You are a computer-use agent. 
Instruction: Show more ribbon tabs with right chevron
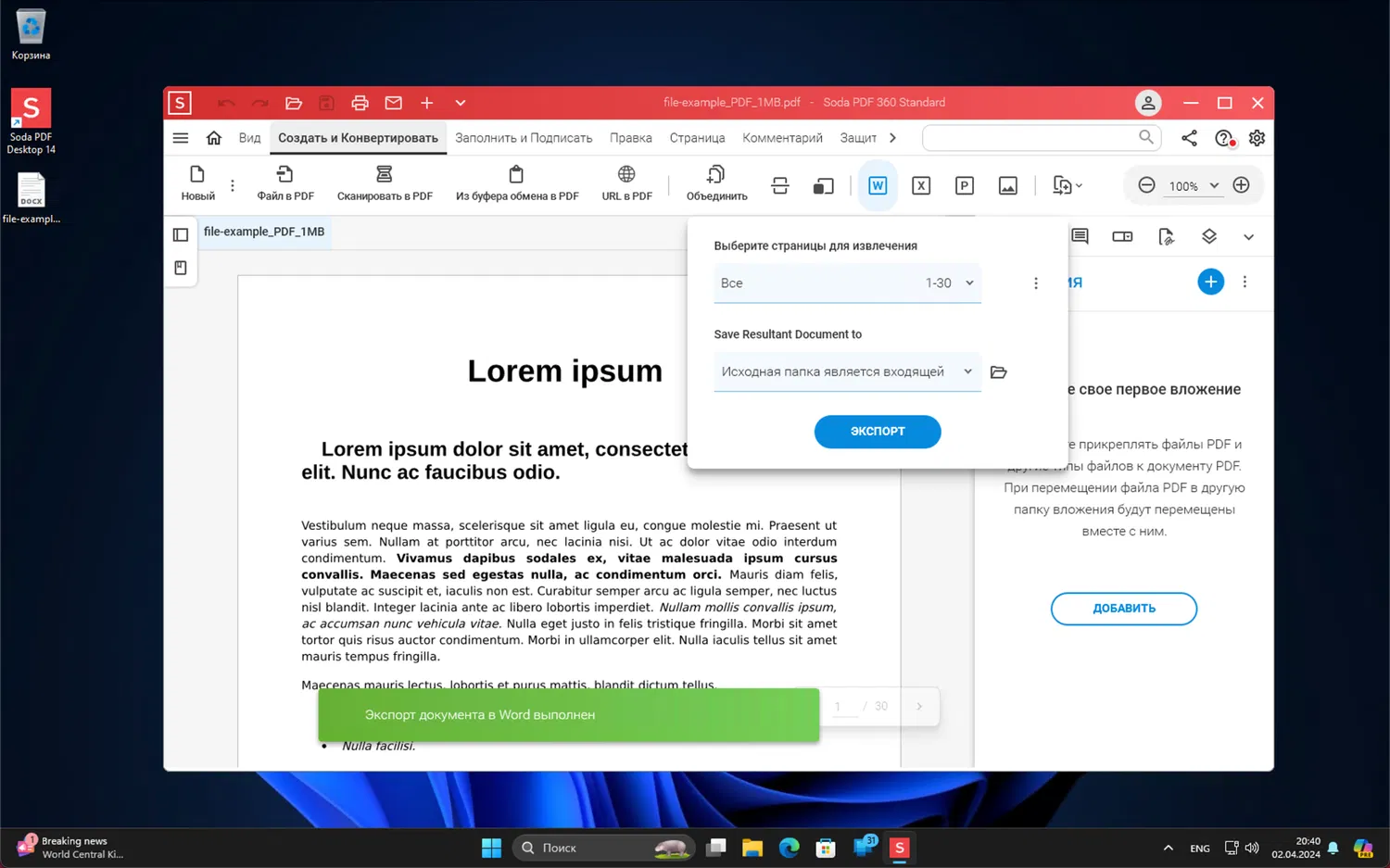click(892, 138)
